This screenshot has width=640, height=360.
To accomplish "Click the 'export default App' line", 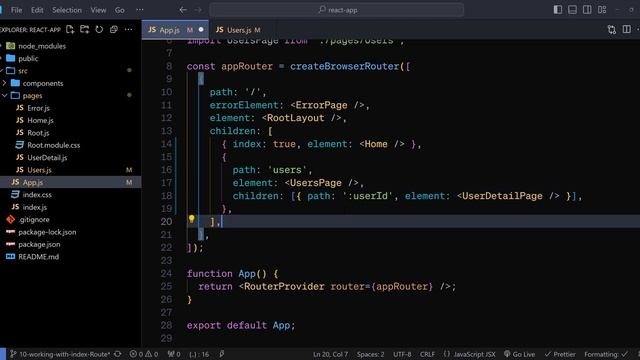I will click(x=241, y=325).
